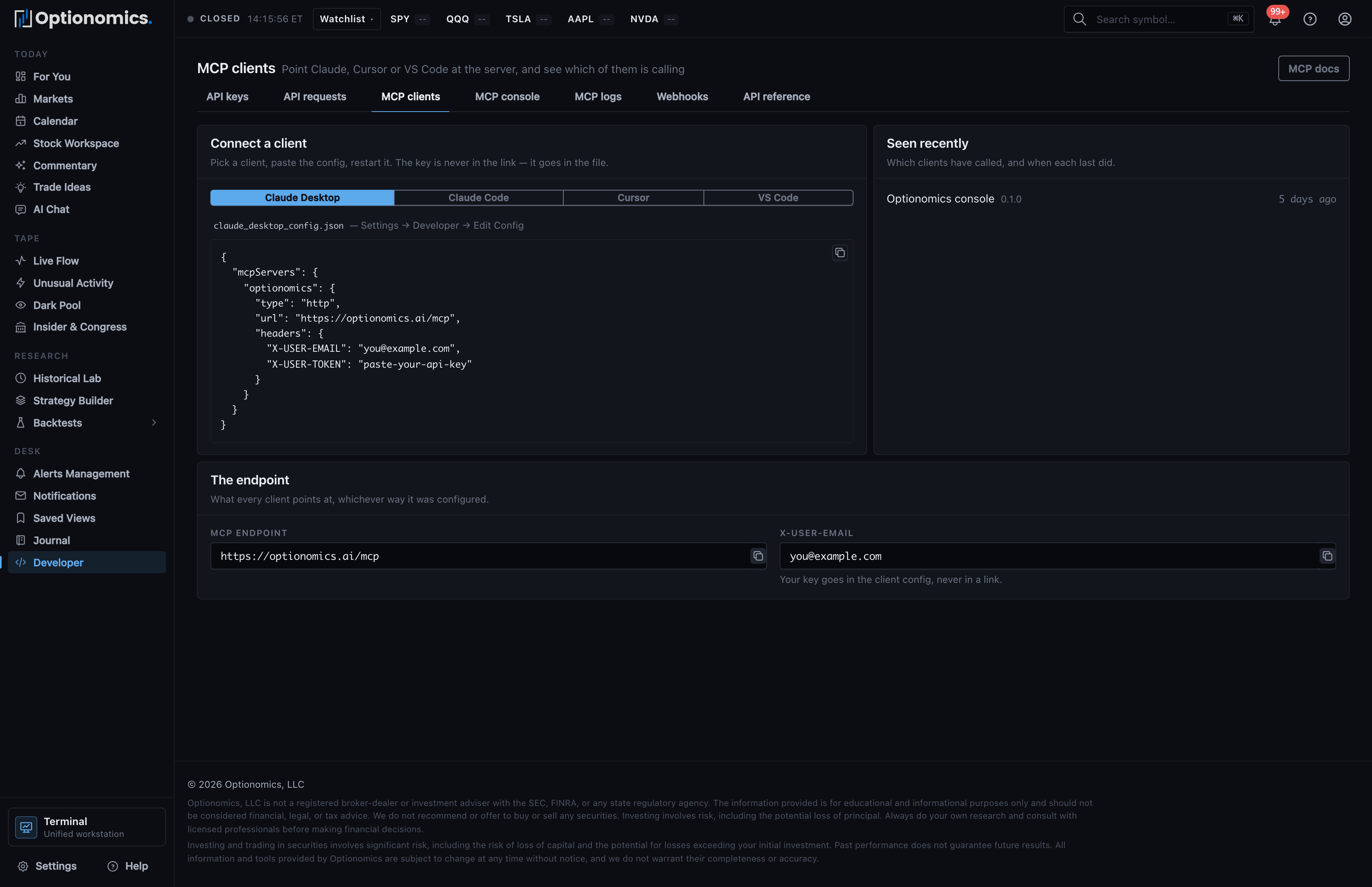Select the Developer sidebar item

pos(87,563)
